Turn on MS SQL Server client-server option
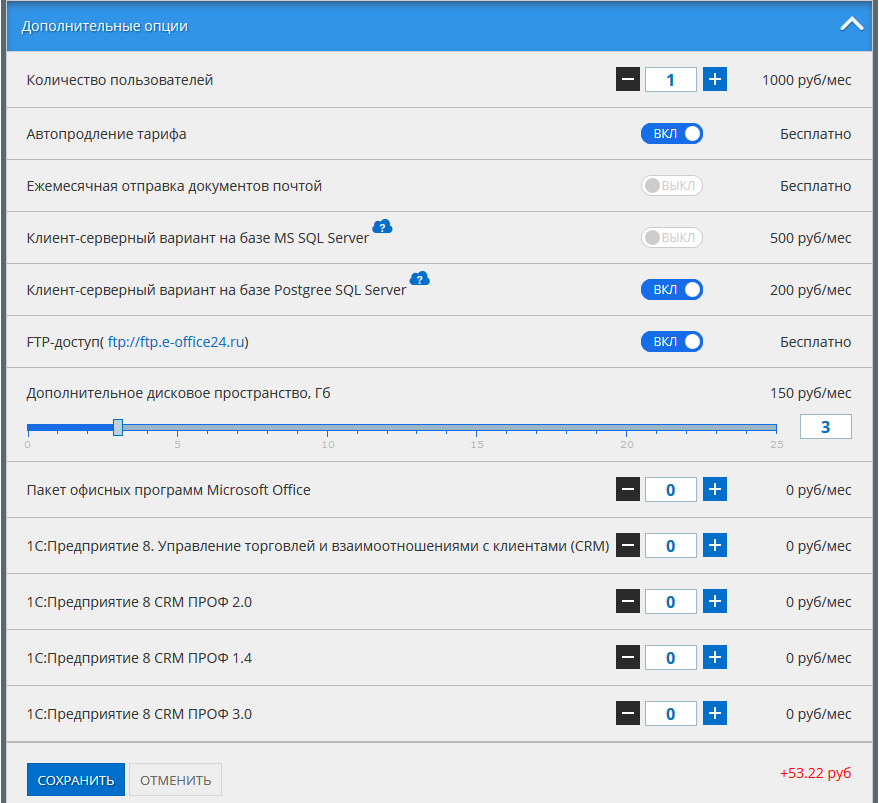The width and height of the screenshot is (879, 803). tap(671, 238)
